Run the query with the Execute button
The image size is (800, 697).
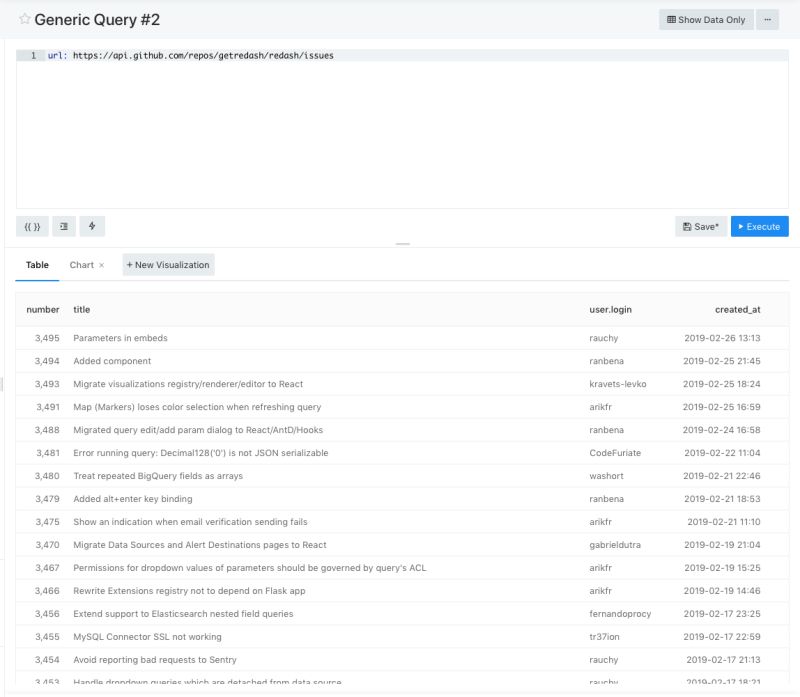tap(759, 226)
